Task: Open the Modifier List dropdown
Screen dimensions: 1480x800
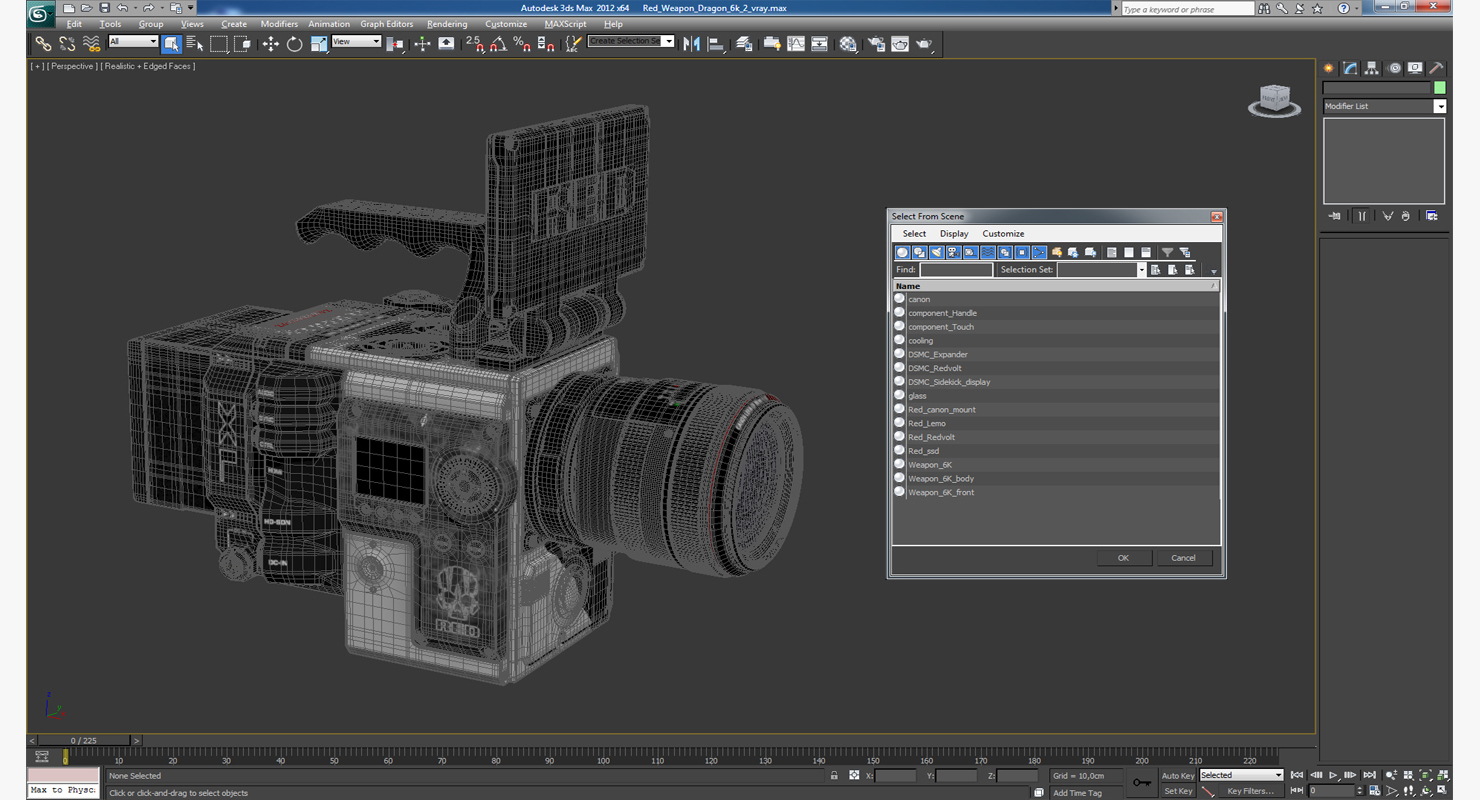Action: click(1384, 106)
